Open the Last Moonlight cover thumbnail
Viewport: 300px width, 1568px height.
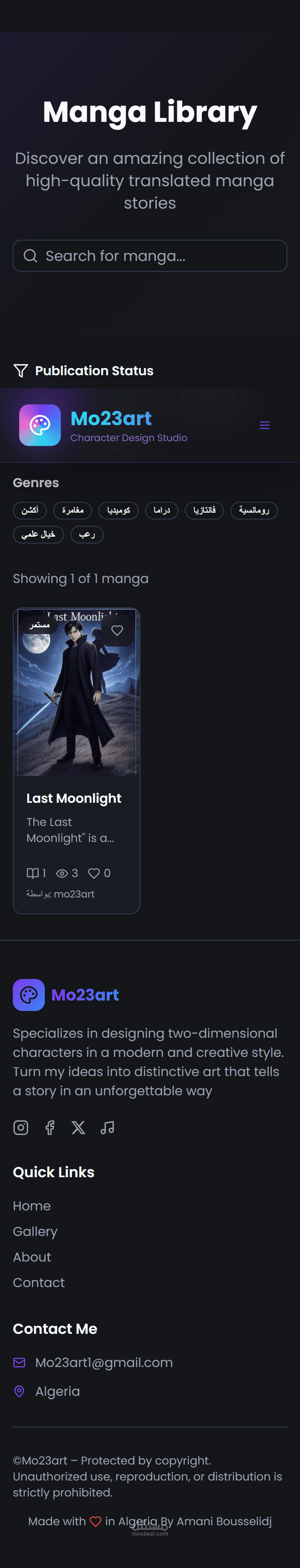[77, 692]
